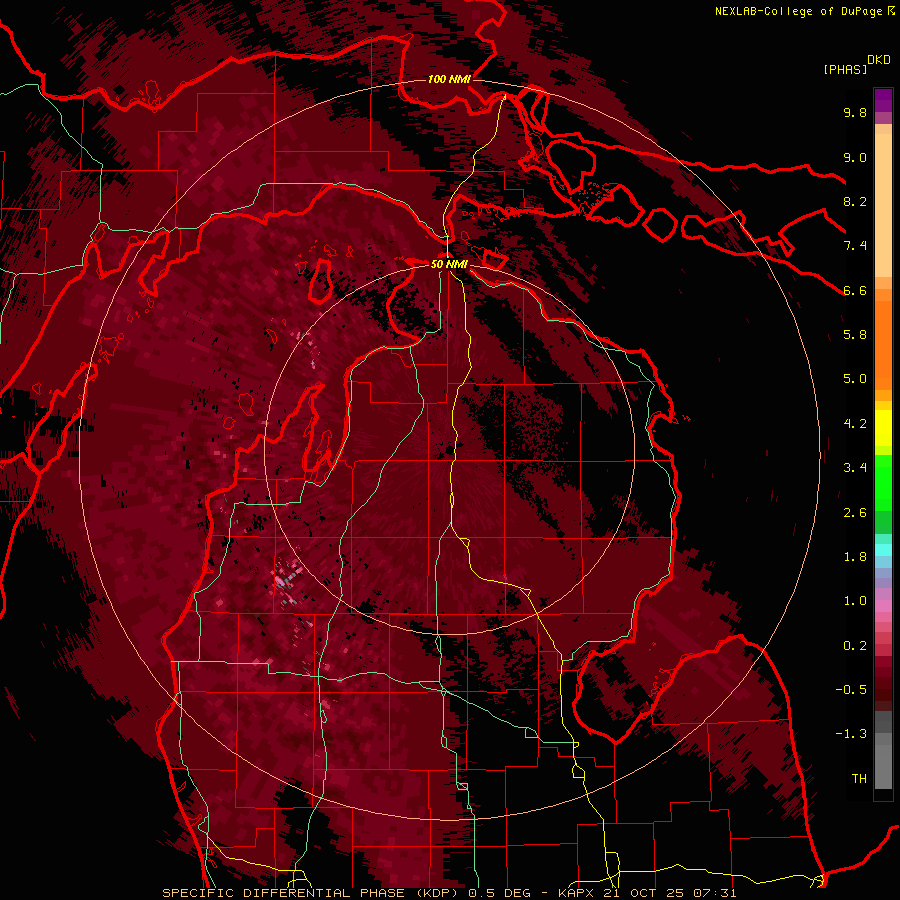
Task: Click the DKD label above the color bar
Action: pos(878,60)
